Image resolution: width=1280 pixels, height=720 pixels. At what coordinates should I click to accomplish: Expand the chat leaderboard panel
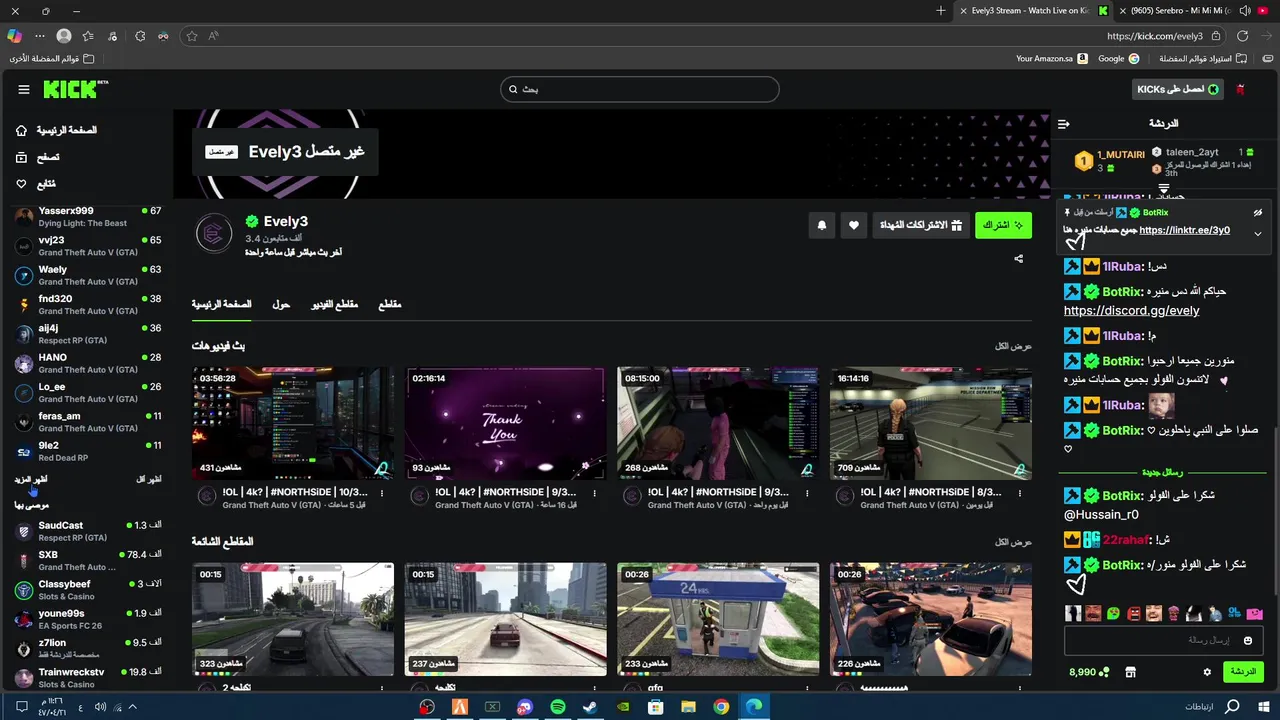click(x=1163, y=188)
